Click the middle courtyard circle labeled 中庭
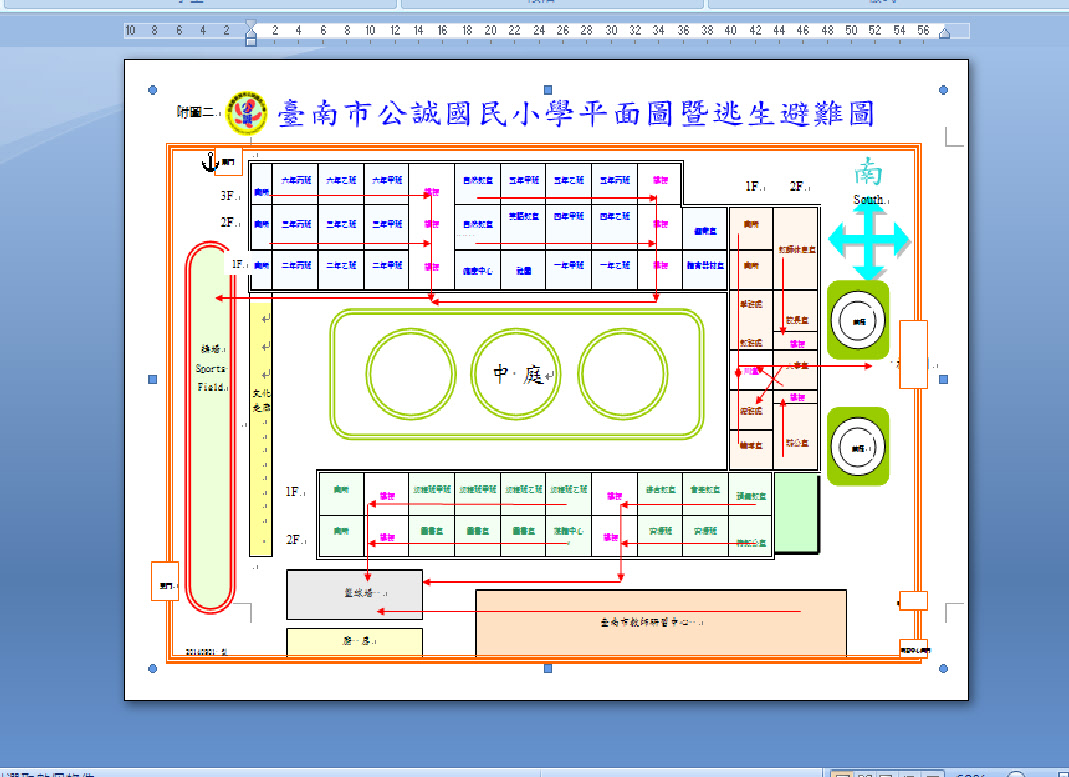1069x777 pixels. pyautogui.click(x=514, y=373)
